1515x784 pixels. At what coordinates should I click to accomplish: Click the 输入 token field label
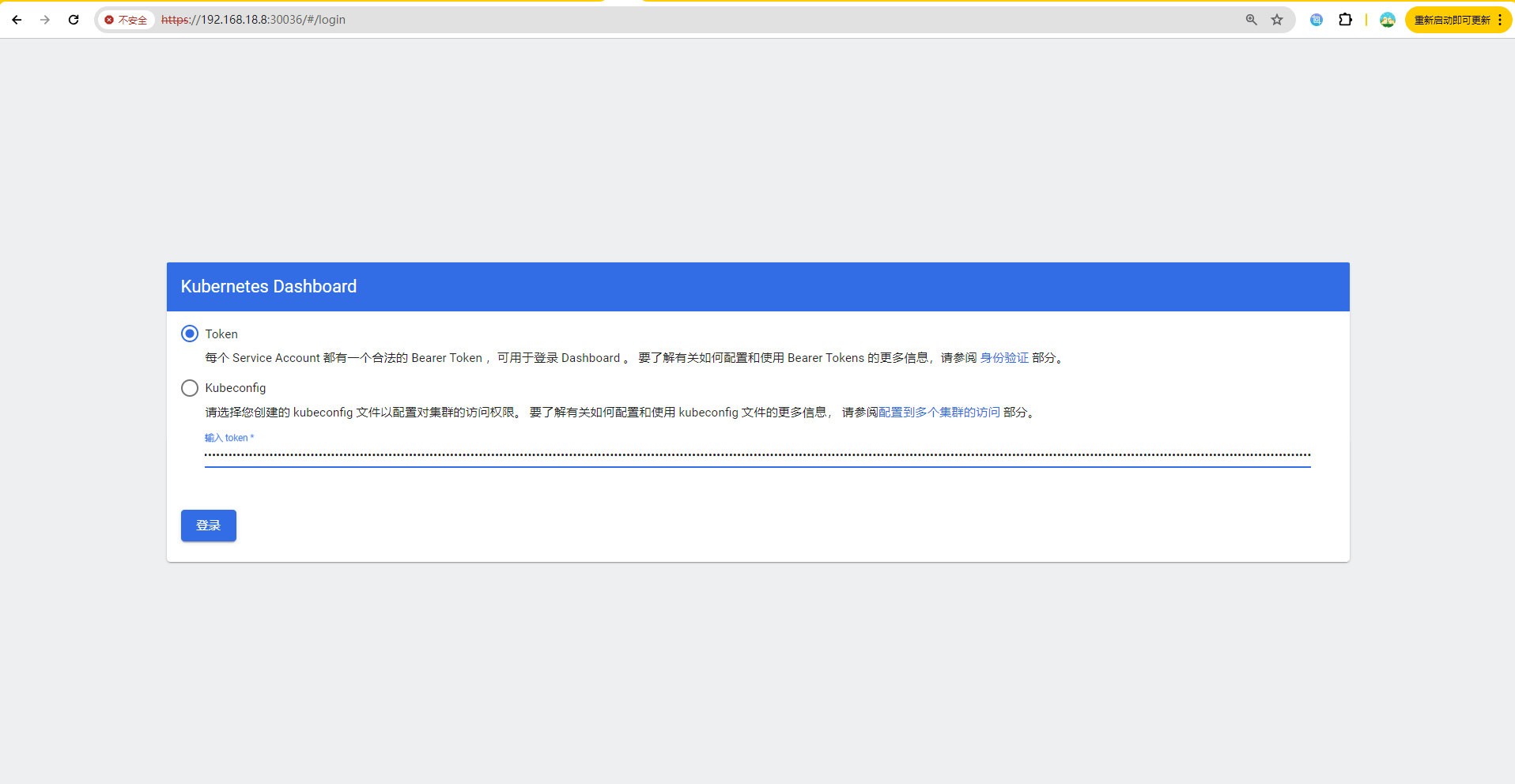coord(229,438)
